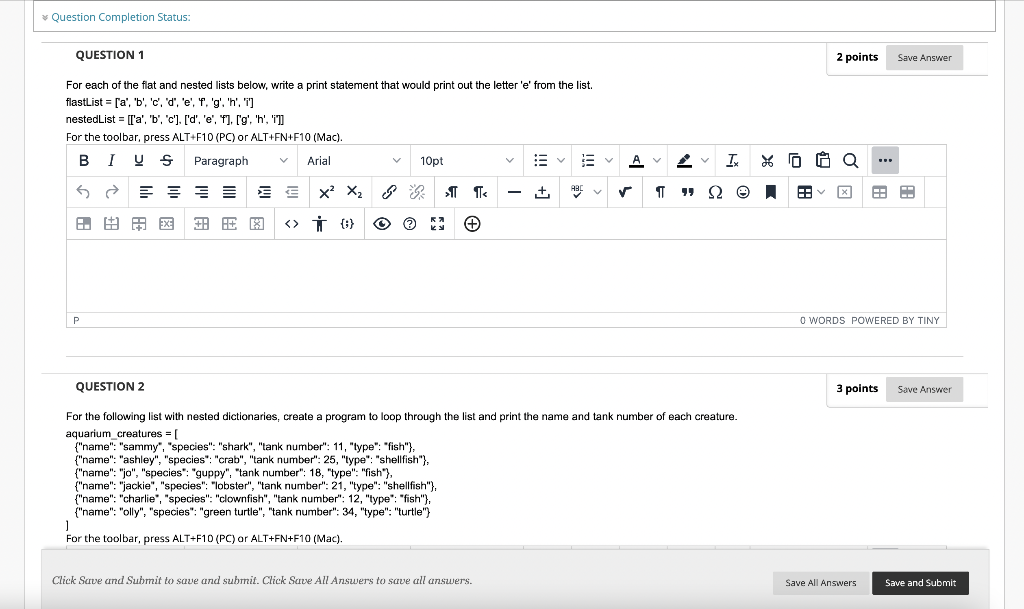Open highlight color picker dropdown arrow
The image size is (1024, 609).
click(705, 161)
